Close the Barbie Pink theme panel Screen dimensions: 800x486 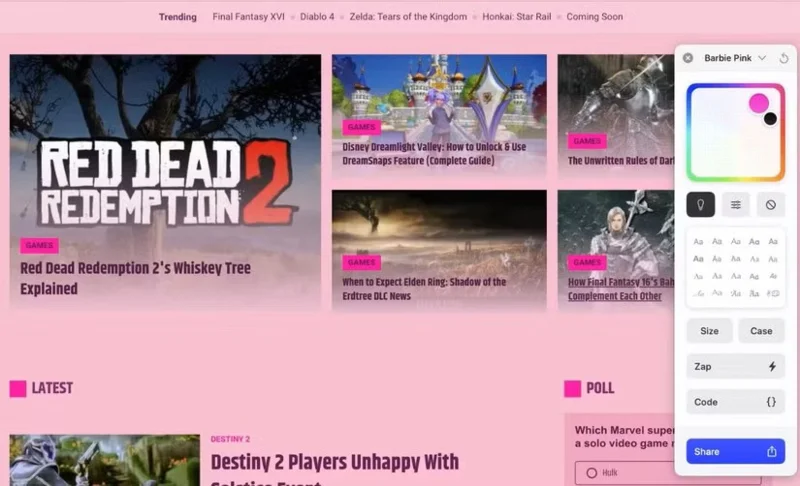(688, 58)
